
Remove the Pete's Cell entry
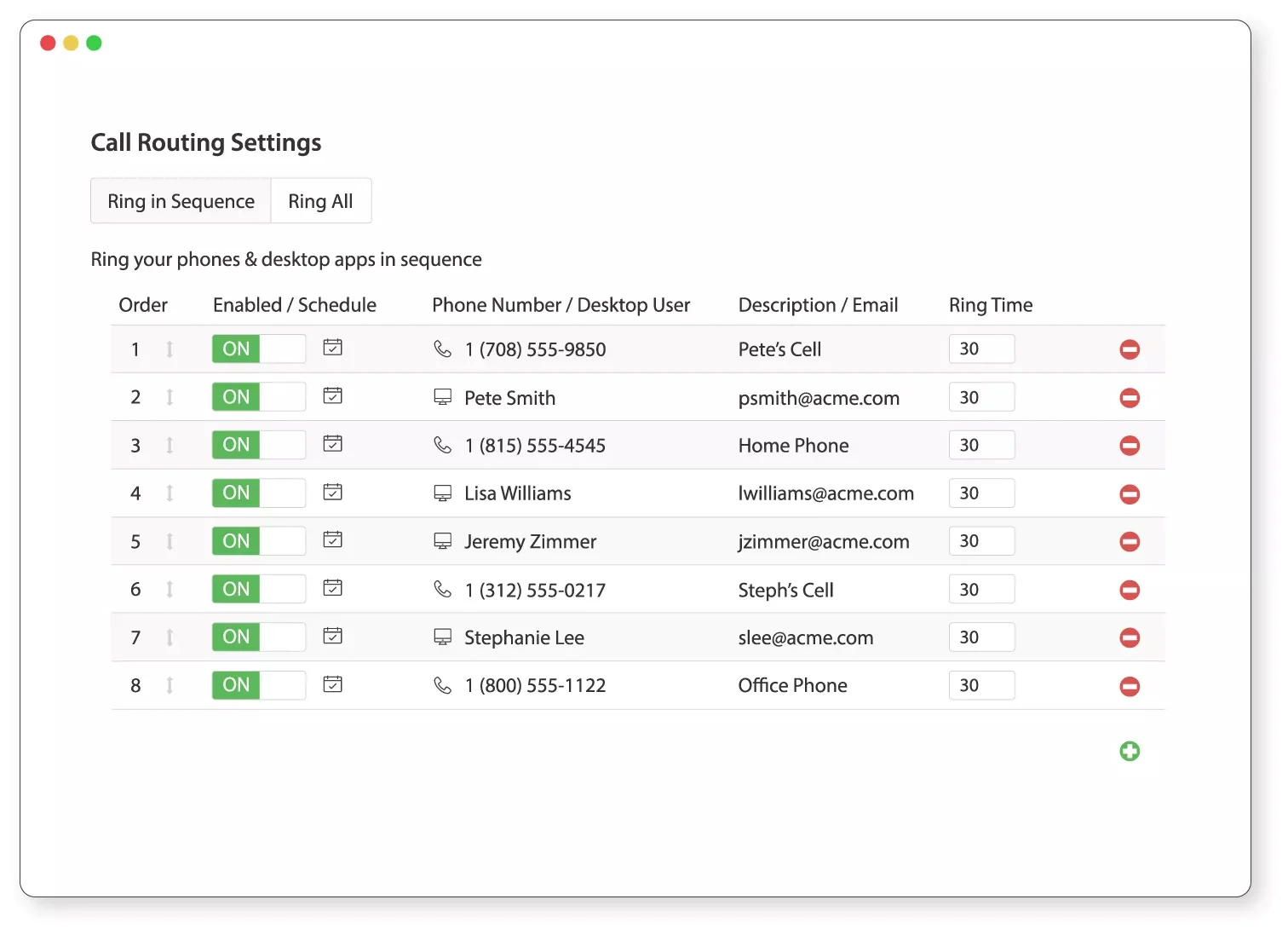pos(1130,349)
